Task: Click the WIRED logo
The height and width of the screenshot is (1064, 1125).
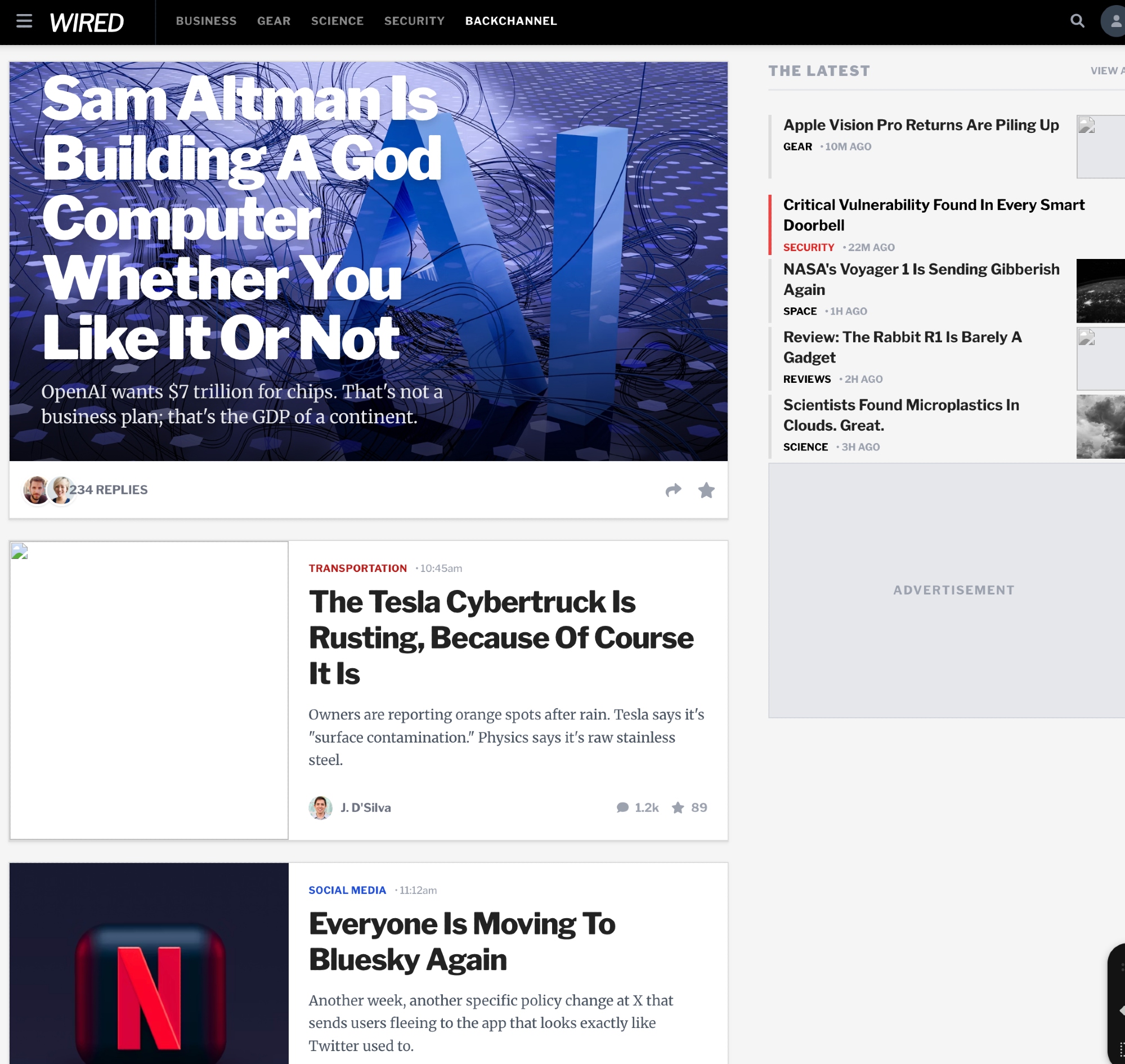Action: 87,23
